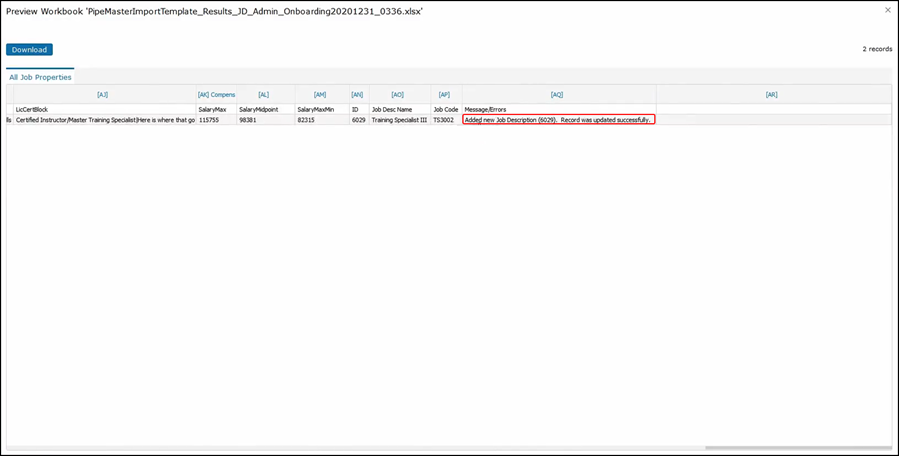Select the Training Specialist III cell
Image resolution: width=899 pixels, height=456 pixels.
click(x=398, y=120)
